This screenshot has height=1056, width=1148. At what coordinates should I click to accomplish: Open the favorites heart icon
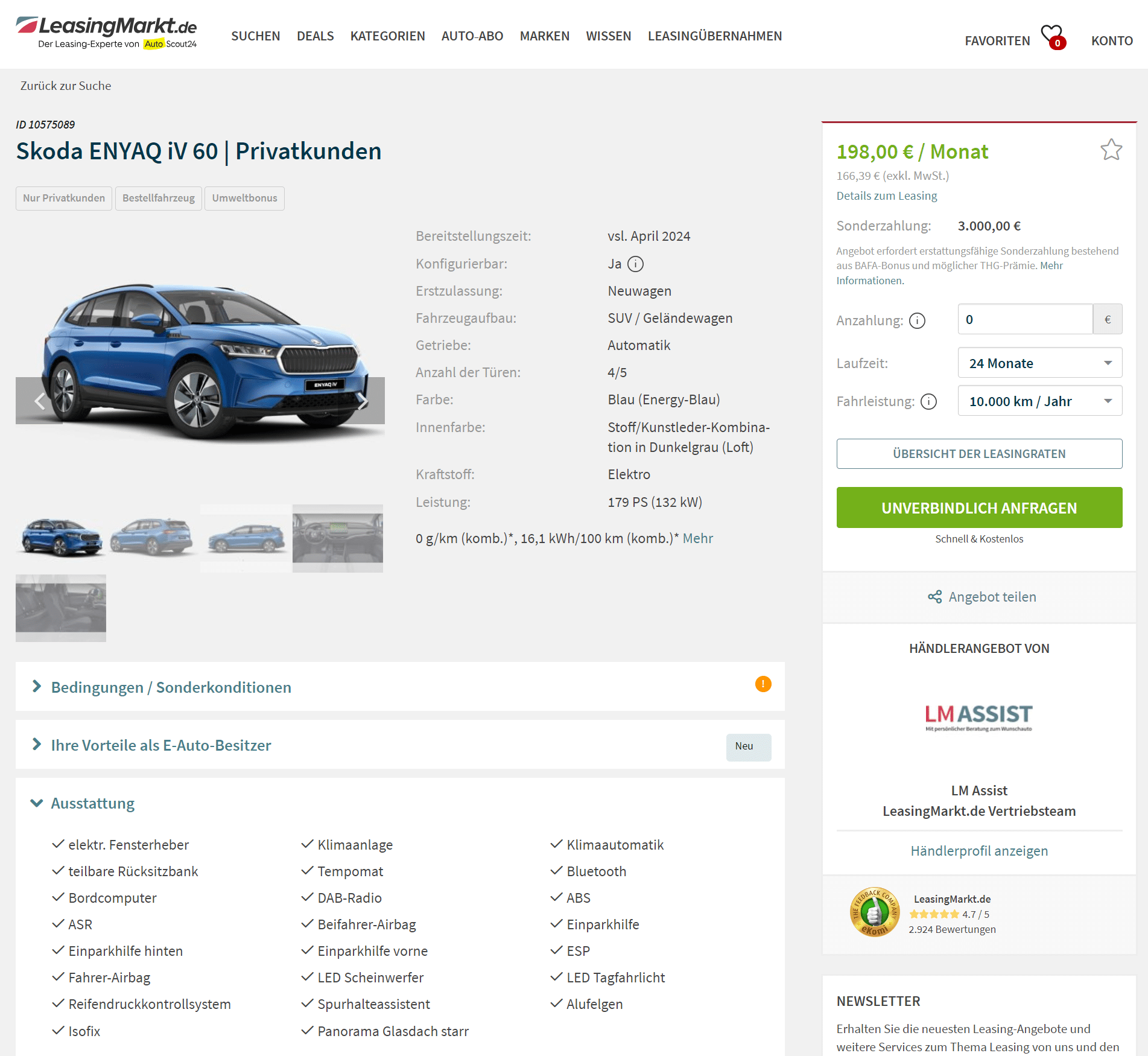coord(1053,37)
